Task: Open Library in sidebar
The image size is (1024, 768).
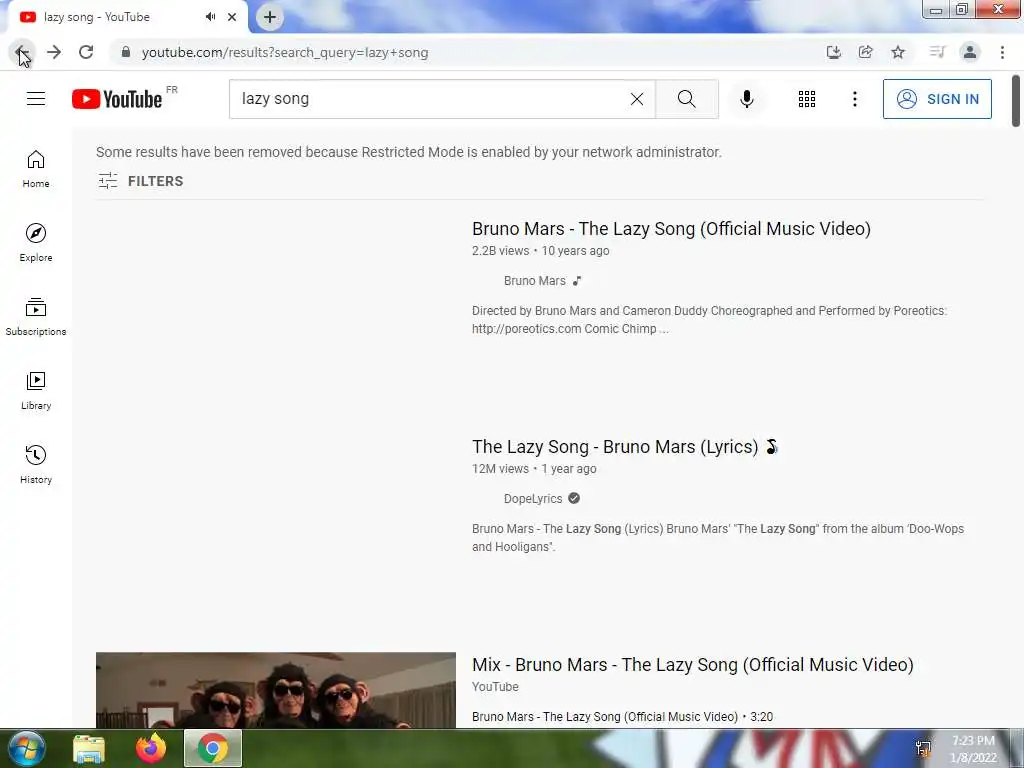Action: click(36, 391)
